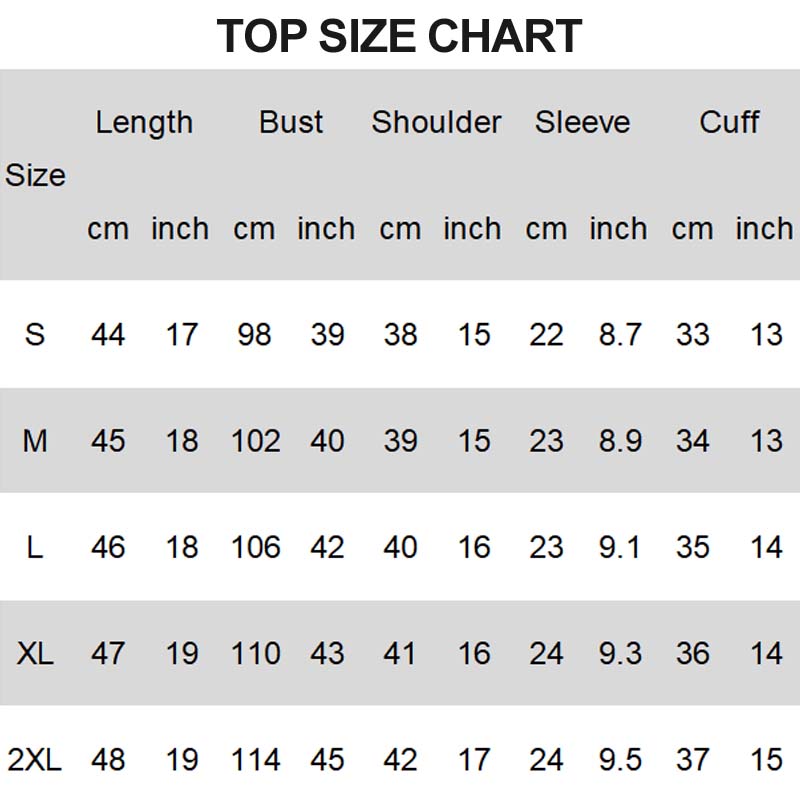Click the Shoulder column header
Screen dimensions: 800x800
coord(436,122)
